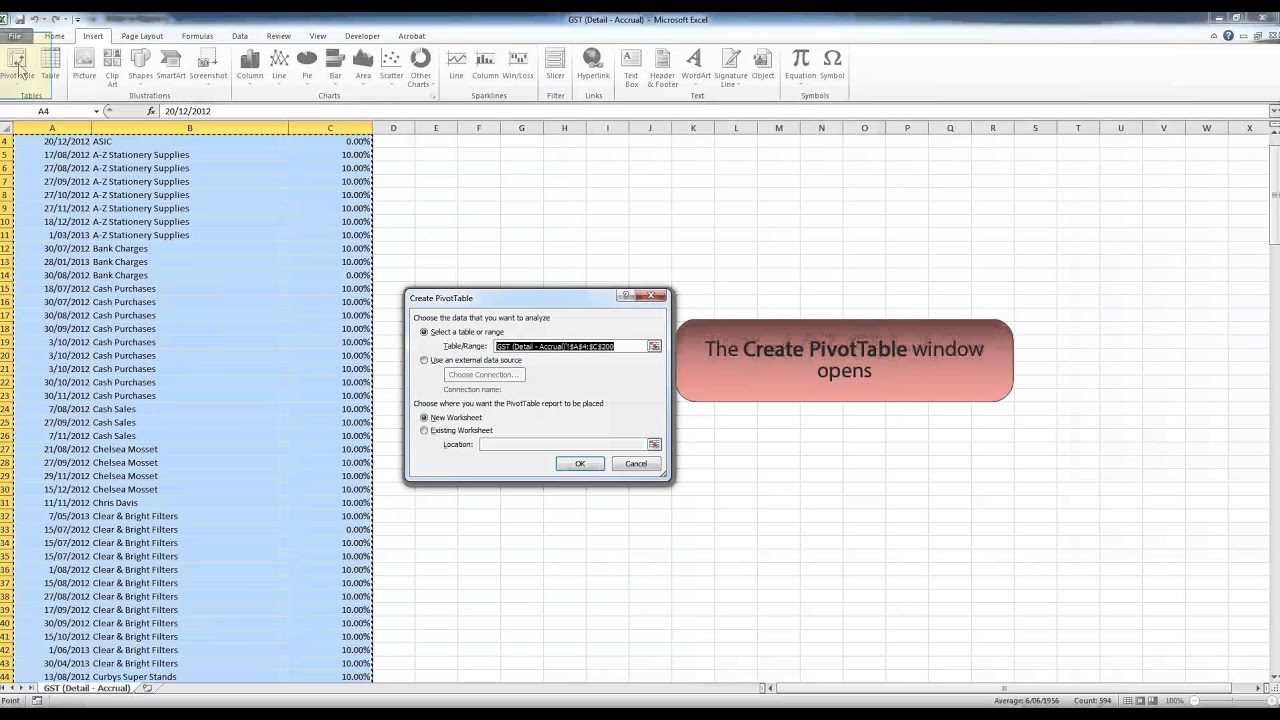
Task: Click OK in Create PivotTable dialog
Action: coord(580,464)
